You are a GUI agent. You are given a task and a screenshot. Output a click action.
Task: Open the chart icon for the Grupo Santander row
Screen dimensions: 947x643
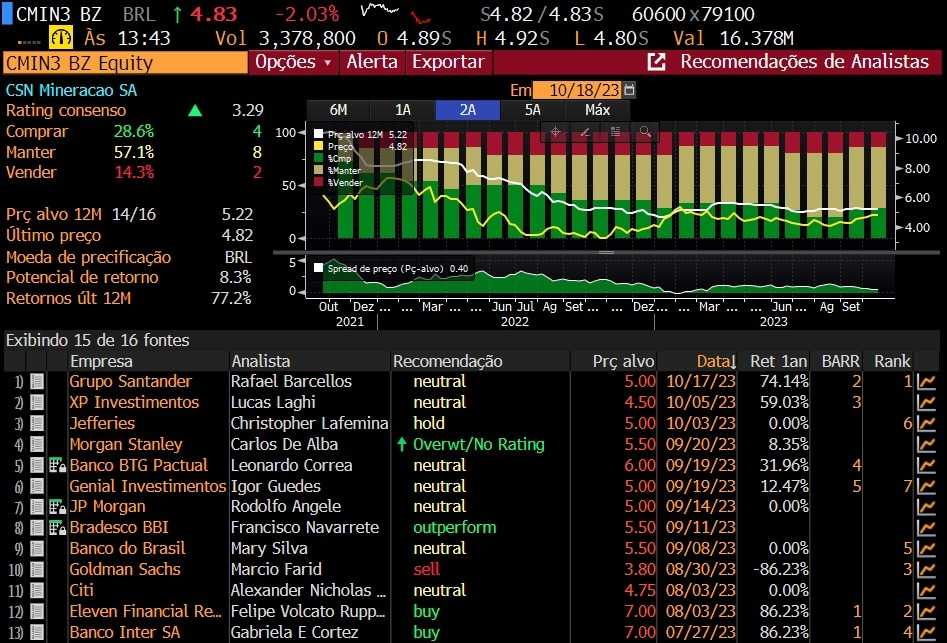(926, 381)
